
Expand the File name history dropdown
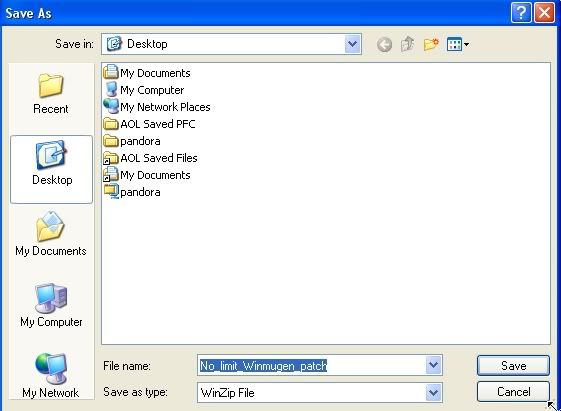[x=434, y=365]
